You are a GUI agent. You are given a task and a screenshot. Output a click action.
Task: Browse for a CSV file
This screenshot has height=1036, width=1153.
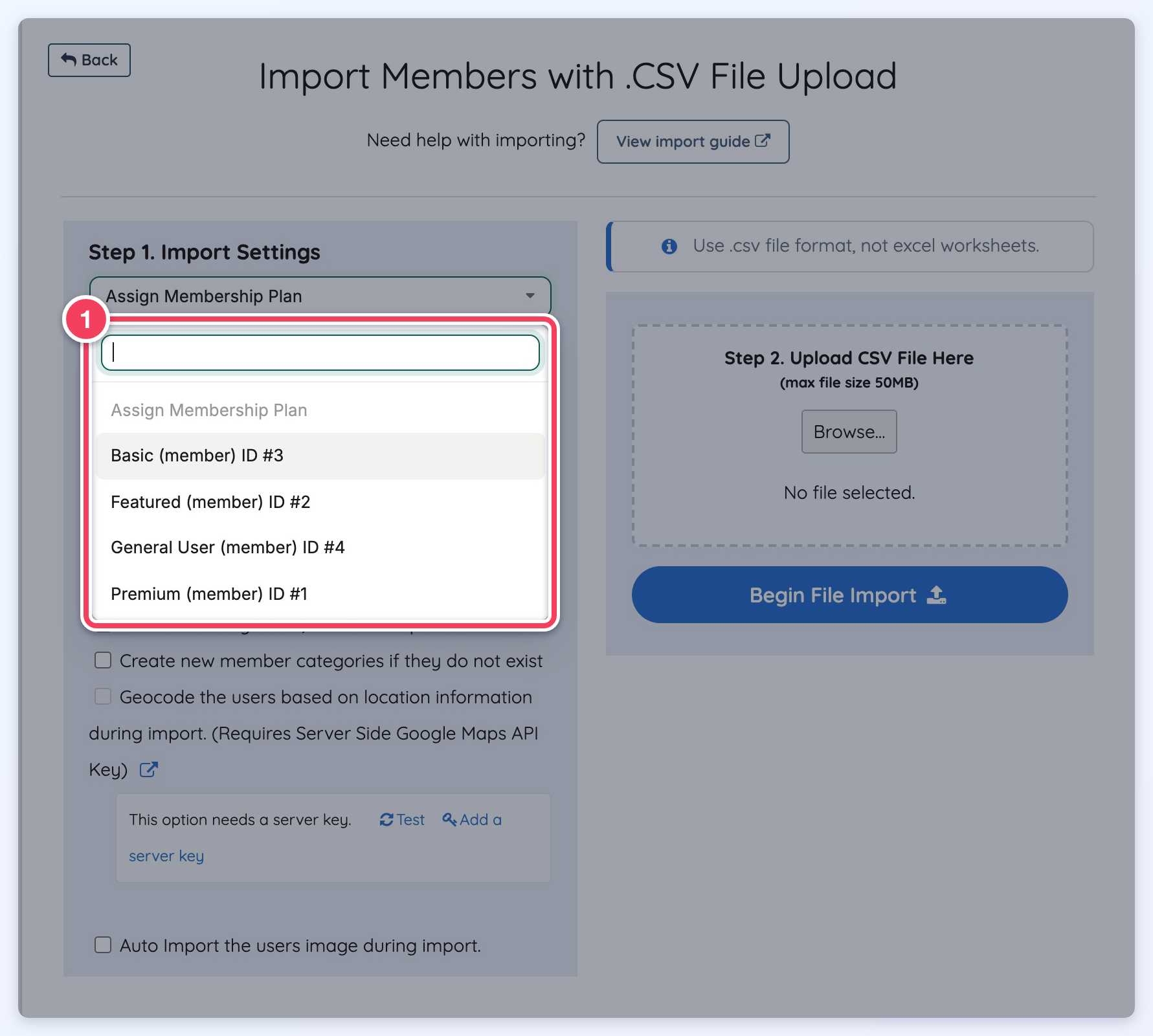coord(849,432)
